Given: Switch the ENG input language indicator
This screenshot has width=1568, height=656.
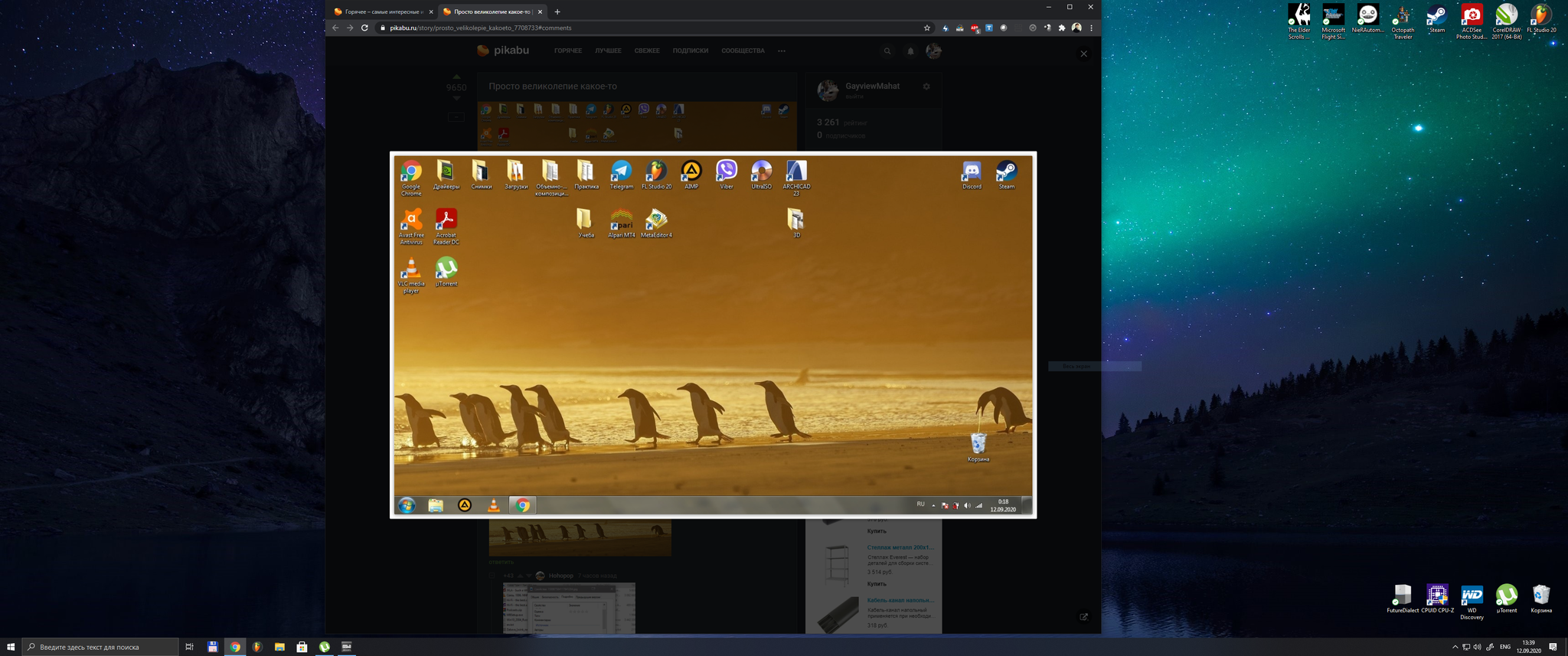Looking at the screenshot, I should point(1504,647).
